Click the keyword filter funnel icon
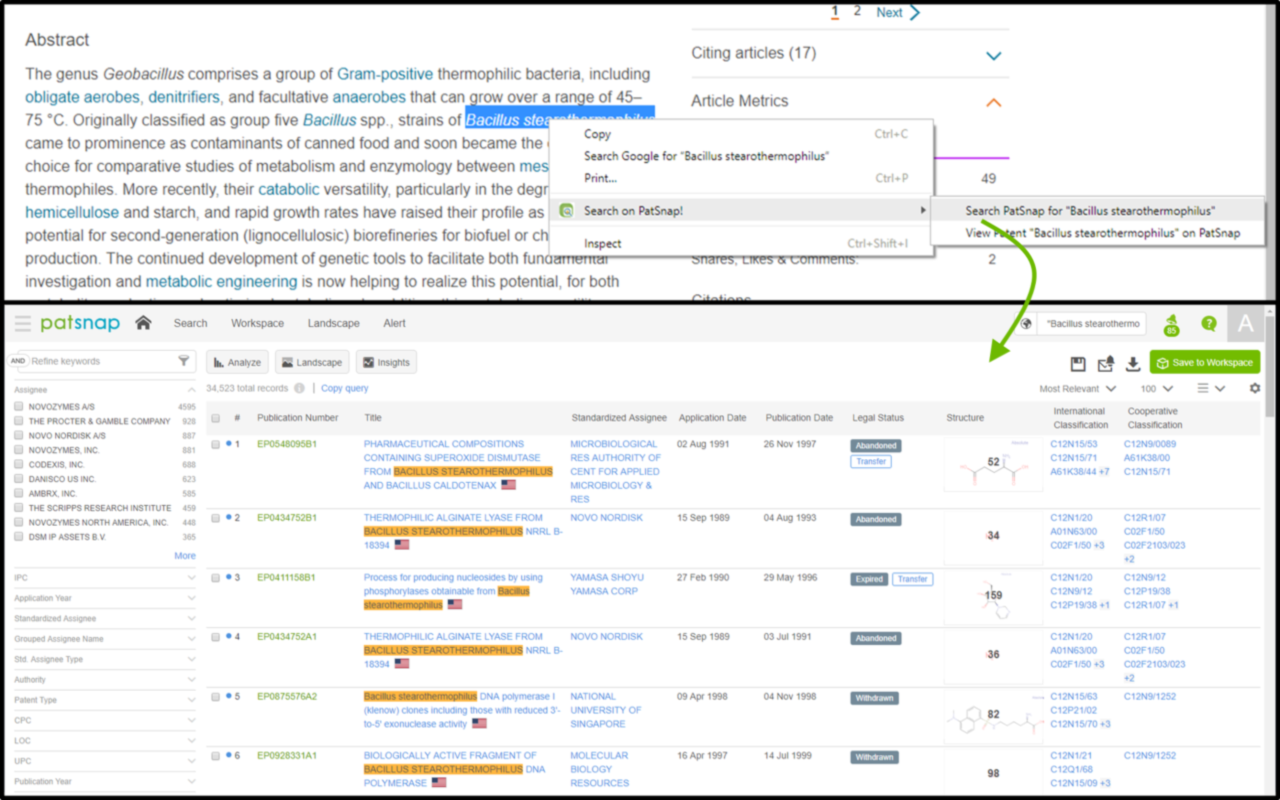 pyautogui.click(x=184, y=361)
